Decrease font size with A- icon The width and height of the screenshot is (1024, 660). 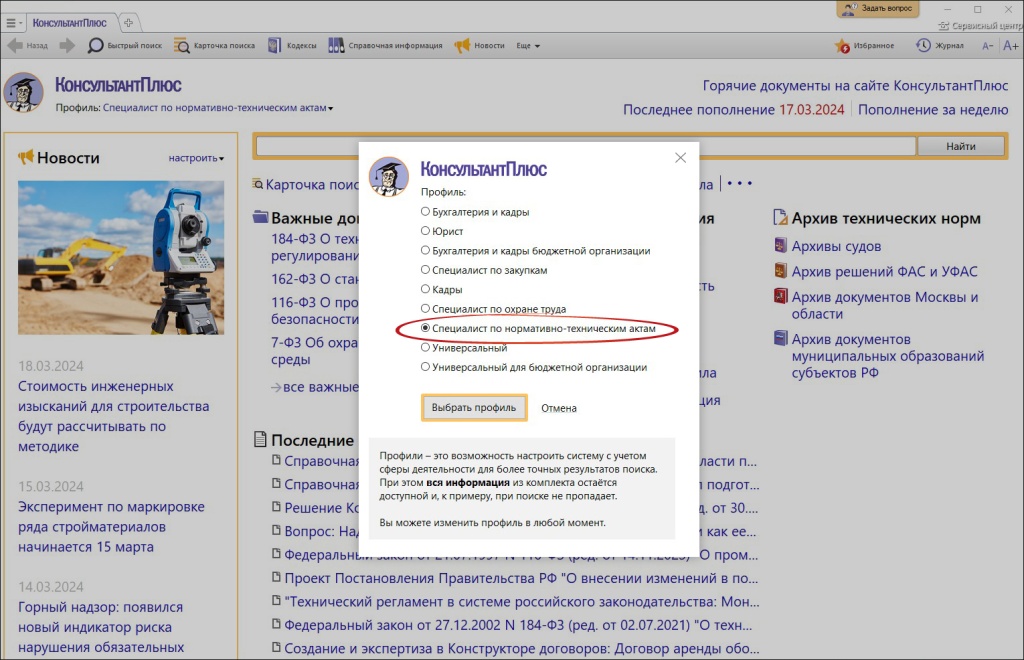987,46
